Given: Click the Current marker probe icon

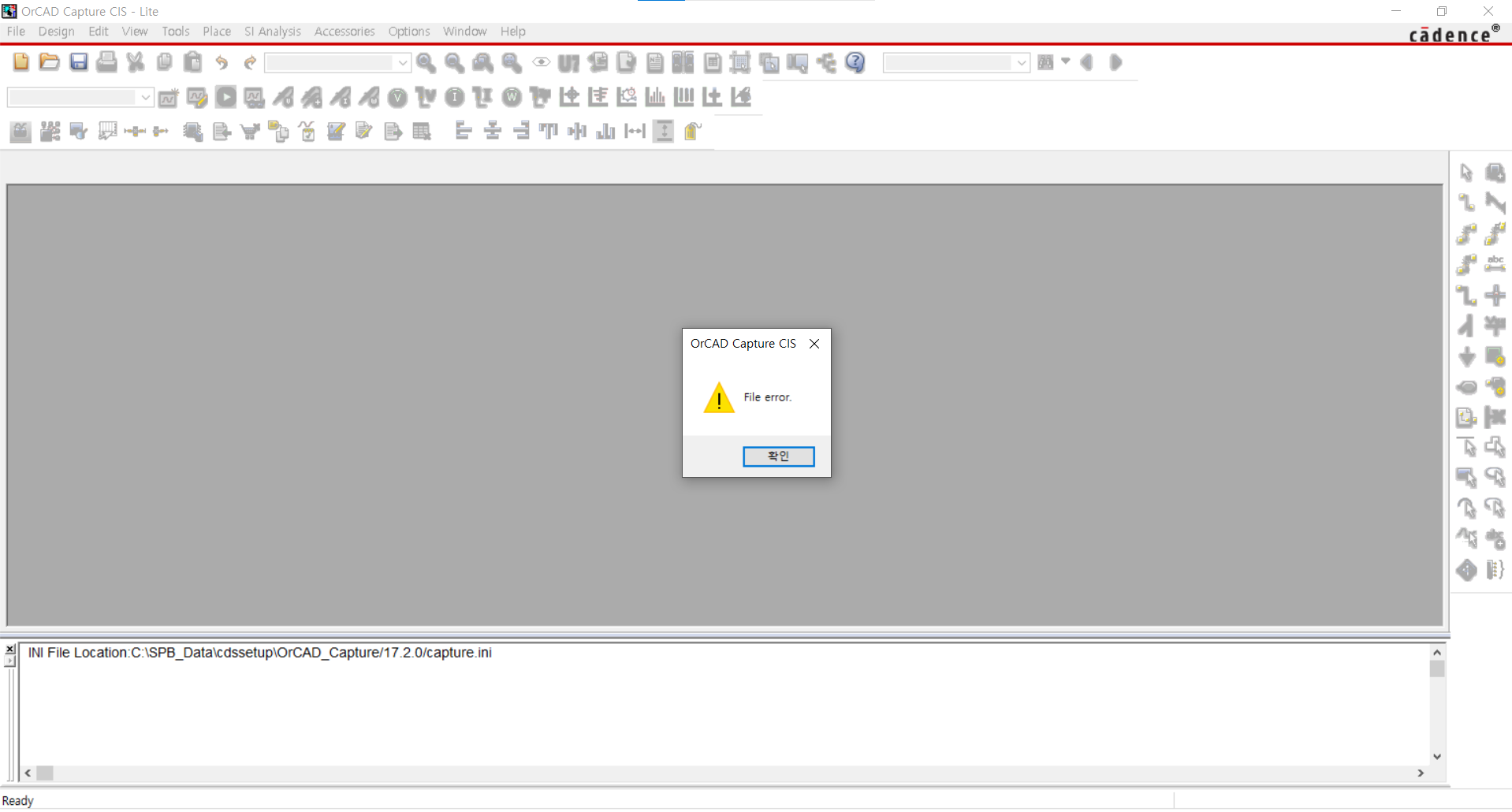Looking at the screenshot, I should (340, 97).
